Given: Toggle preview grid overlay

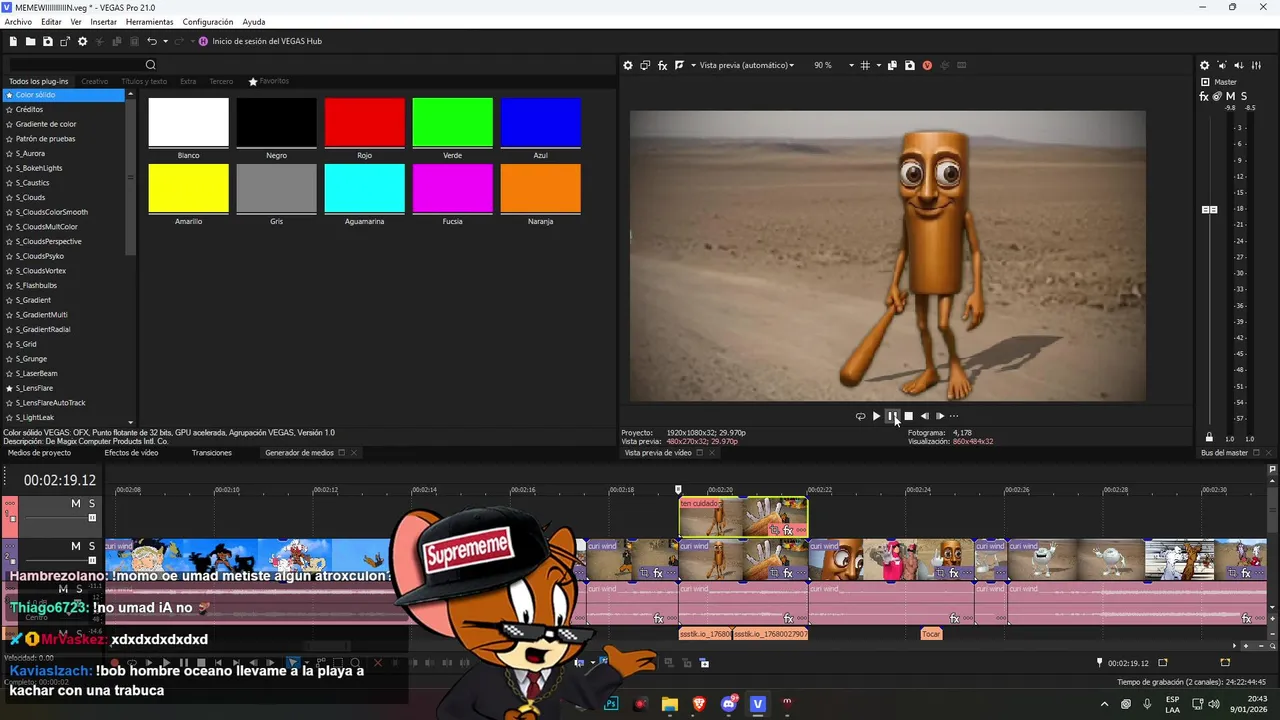Looking at the screenshot, I should click(x=865, y=65).
